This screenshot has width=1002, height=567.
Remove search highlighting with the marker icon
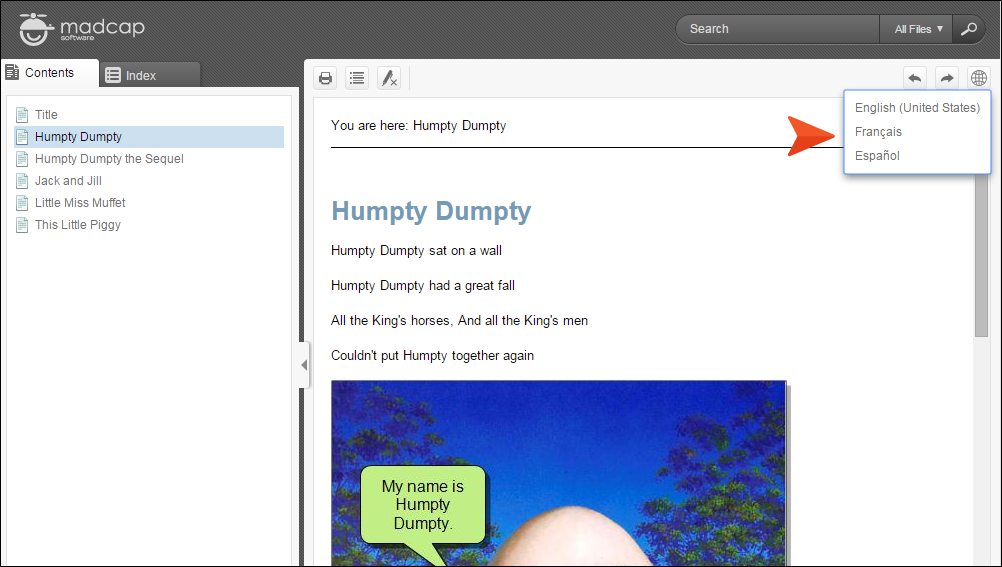point(389,78)
